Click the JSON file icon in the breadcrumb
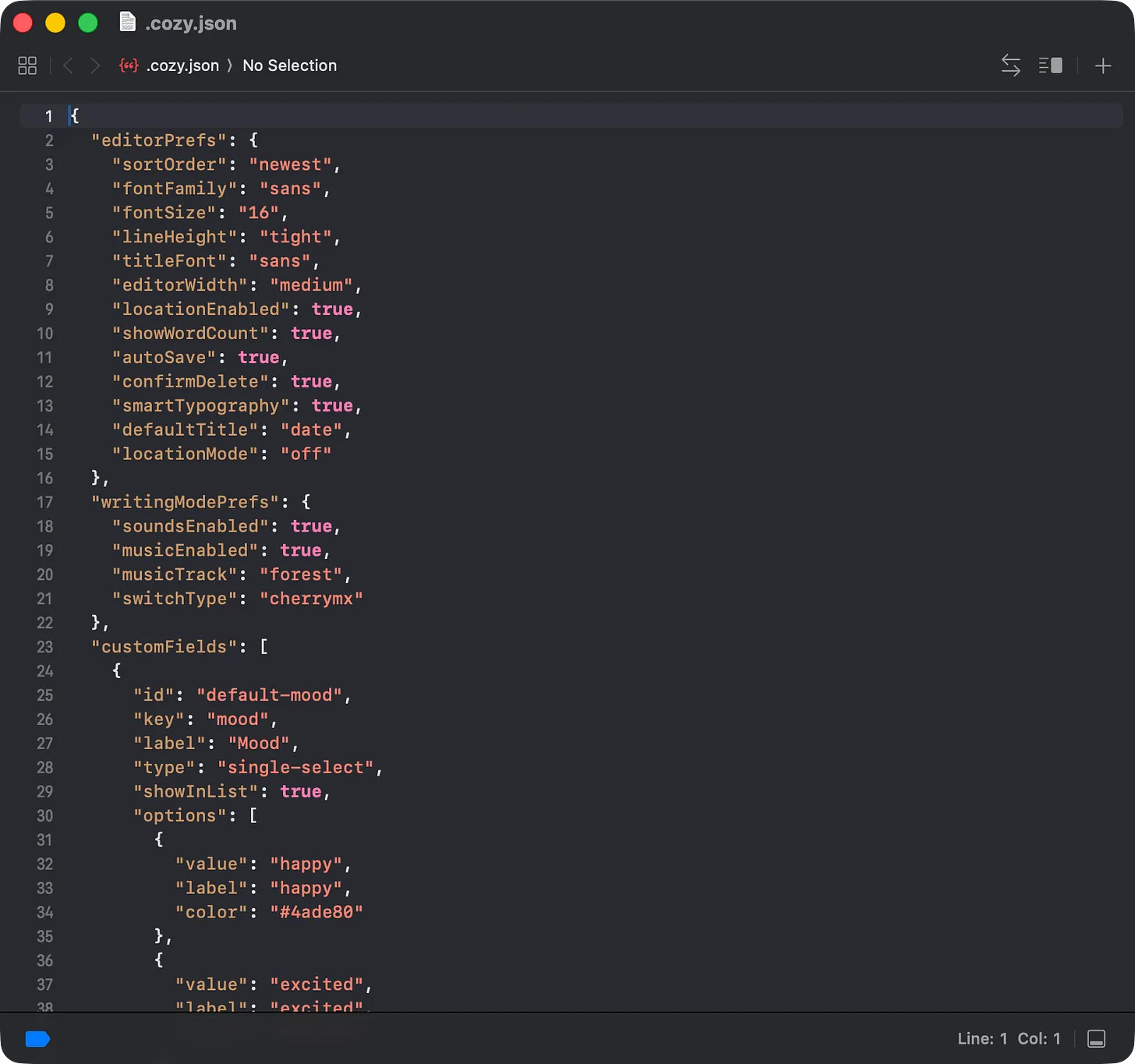 (x=129, y=65)
